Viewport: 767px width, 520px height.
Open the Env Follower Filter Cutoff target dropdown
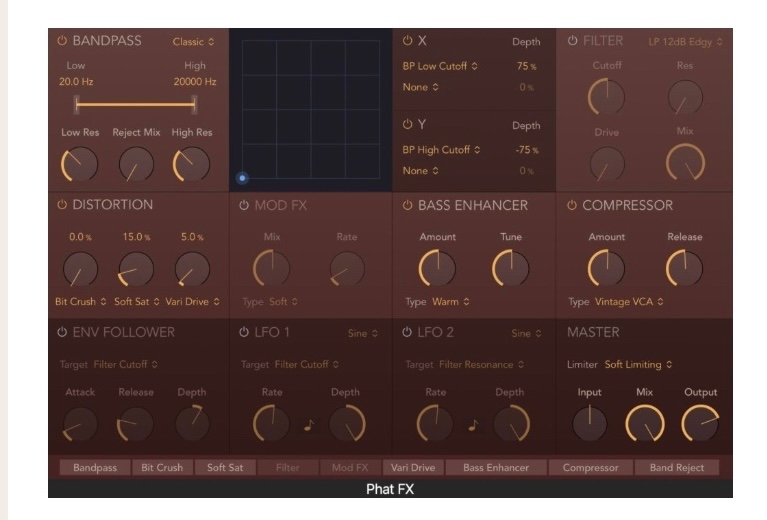(126, 364)
